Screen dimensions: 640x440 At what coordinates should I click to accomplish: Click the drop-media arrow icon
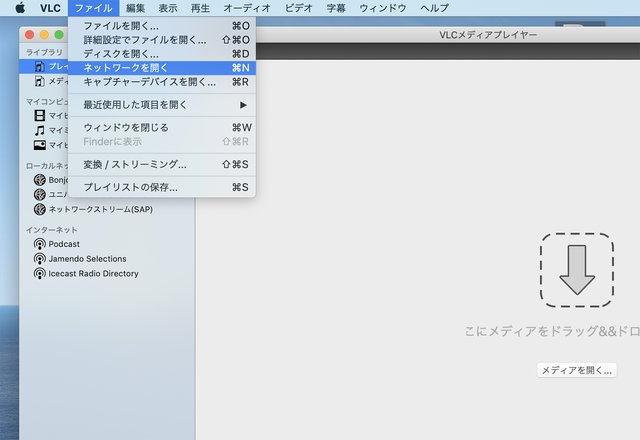click(x=577, y=270)
